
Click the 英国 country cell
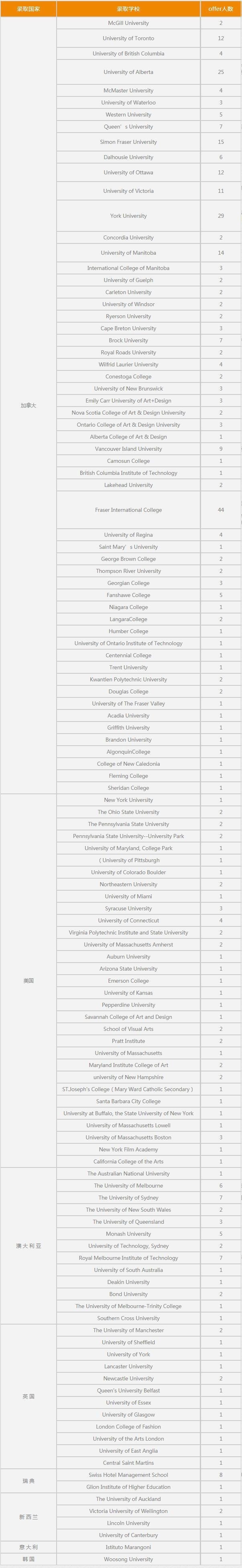[28, 1396]
